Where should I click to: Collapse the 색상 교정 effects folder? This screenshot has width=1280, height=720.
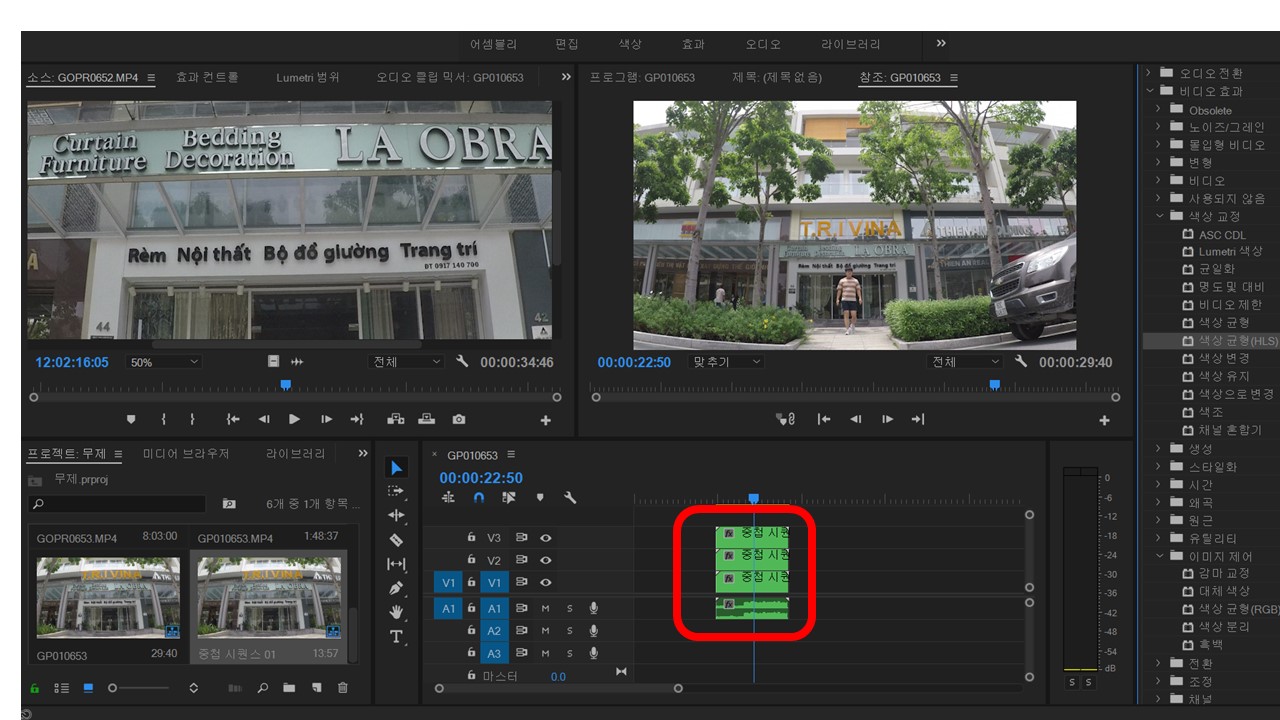(1160, 216)
